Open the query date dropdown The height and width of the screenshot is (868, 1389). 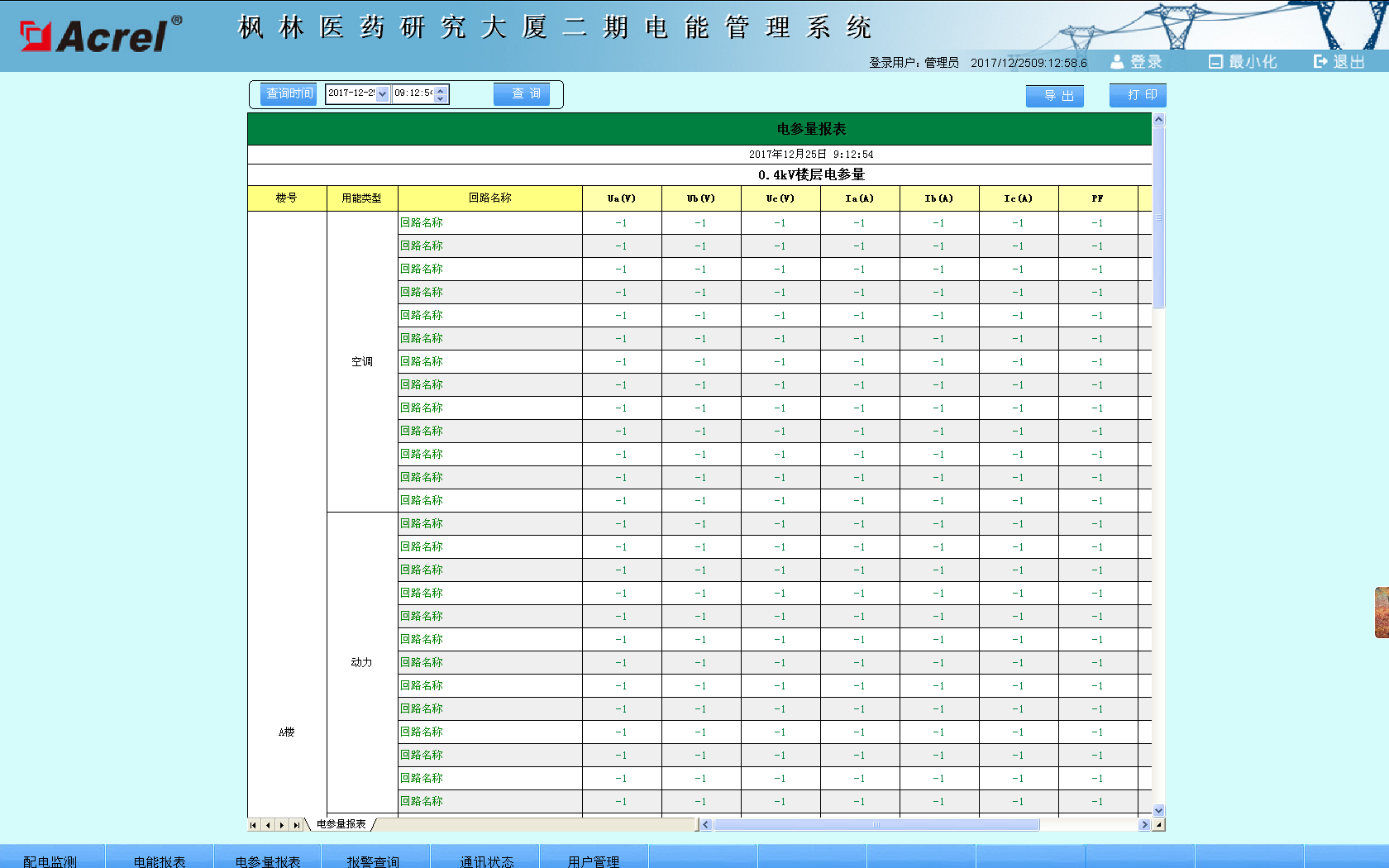click(x=382, y=94)
